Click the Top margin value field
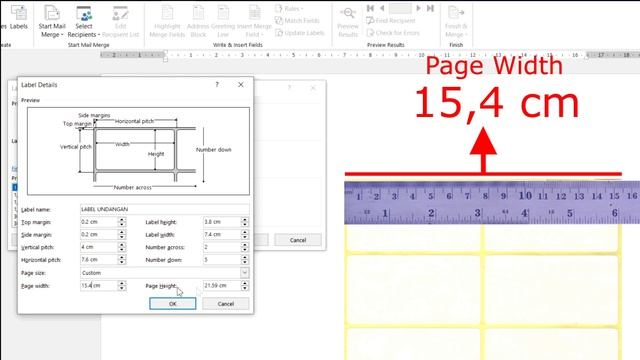Image resolution: width=640 pixels, height=360 pixels. (x=99, y=222)
